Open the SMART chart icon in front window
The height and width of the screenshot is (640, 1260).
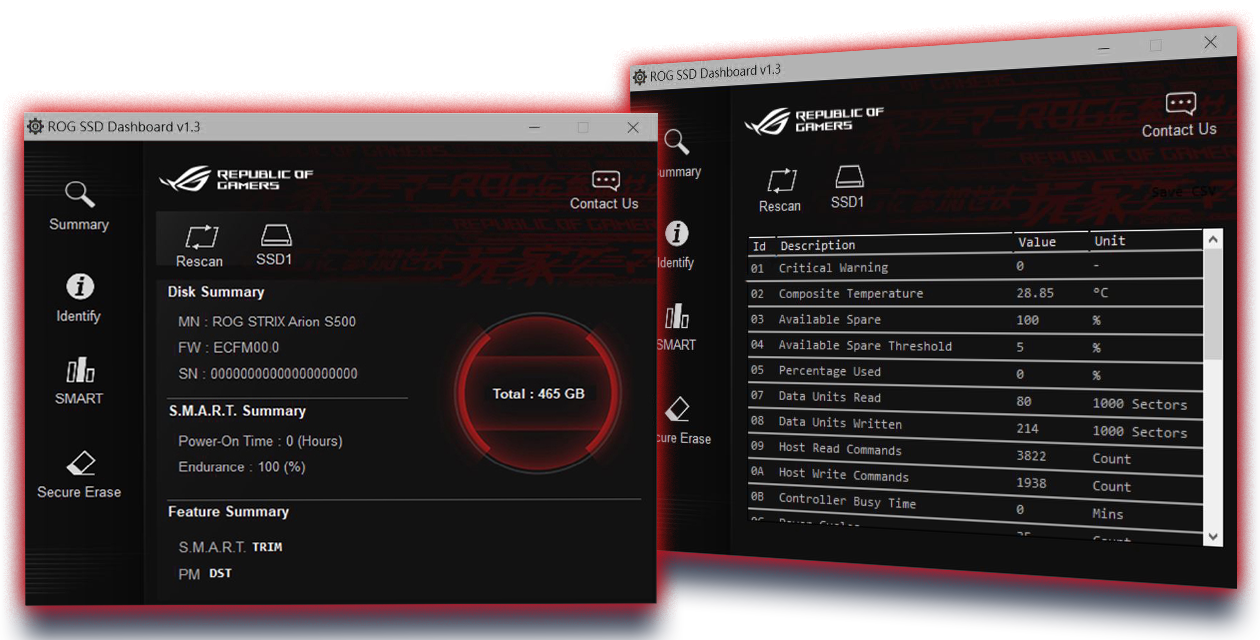(x=80, y=371)
